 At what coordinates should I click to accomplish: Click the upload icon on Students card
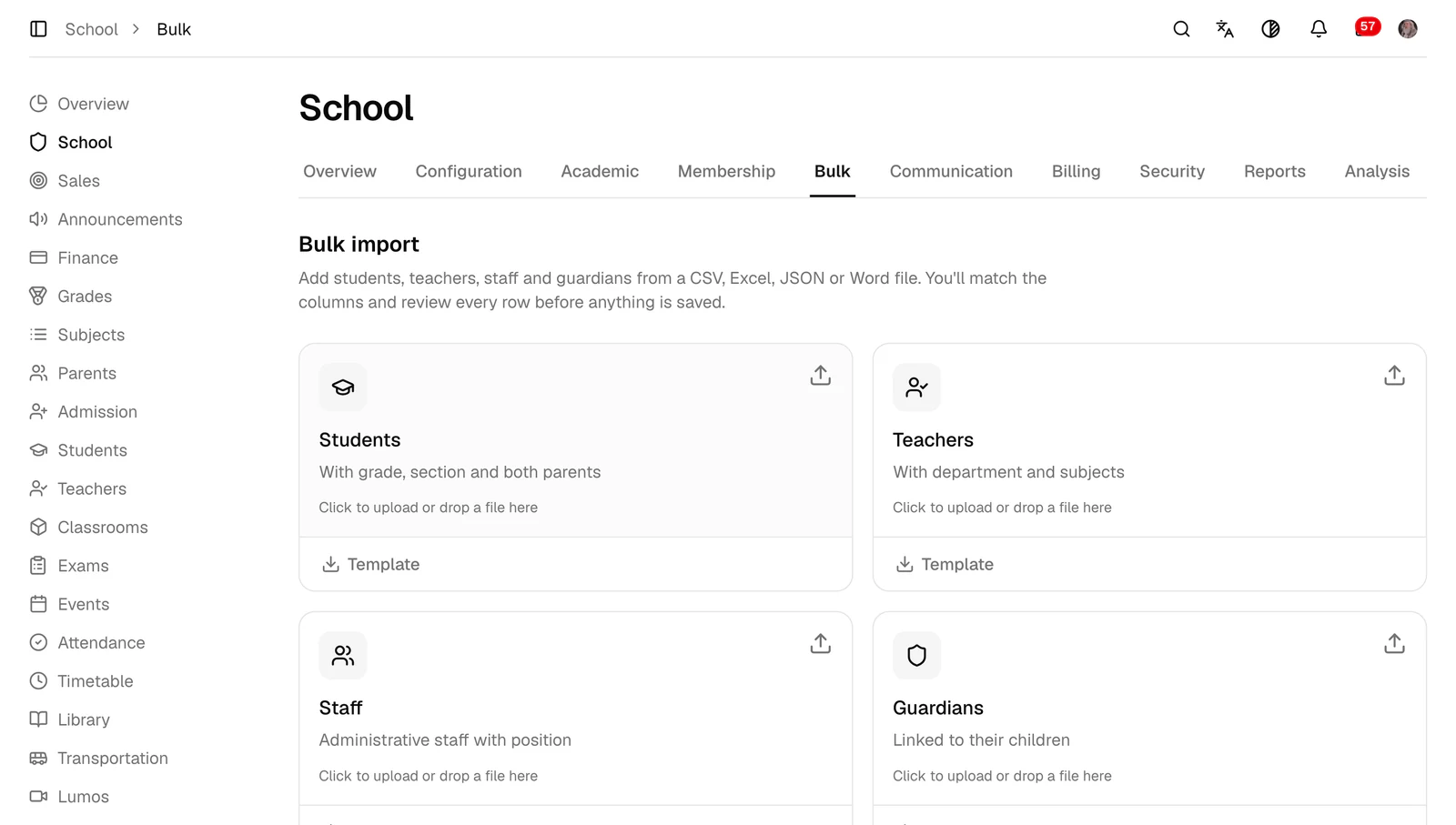[x=821, y=376]
